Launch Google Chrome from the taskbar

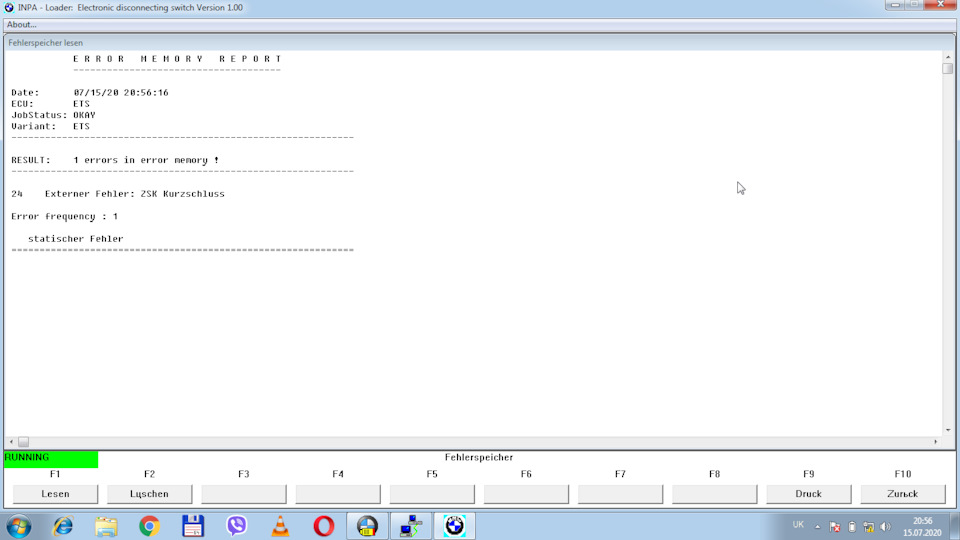tap(149, 526)
